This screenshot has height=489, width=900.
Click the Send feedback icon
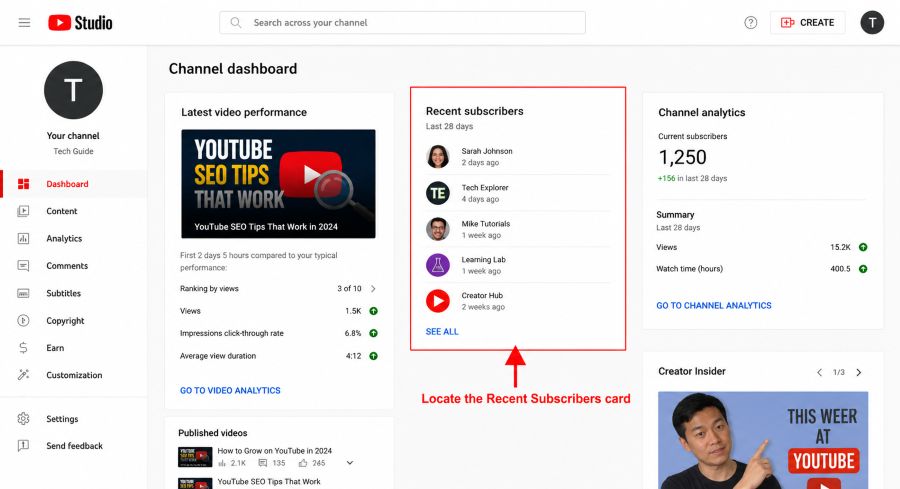coord(24,445)
